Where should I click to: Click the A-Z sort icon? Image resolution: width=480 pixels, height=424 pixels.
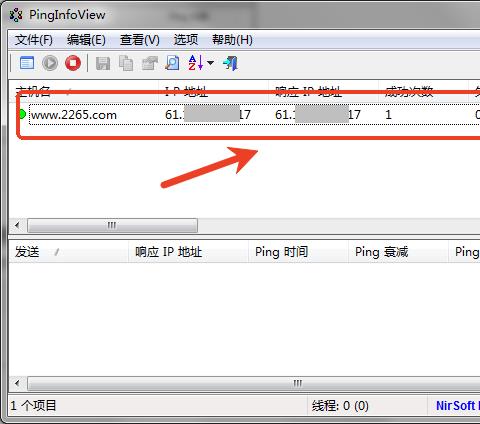pyautogui.click(x=196, y=63)
